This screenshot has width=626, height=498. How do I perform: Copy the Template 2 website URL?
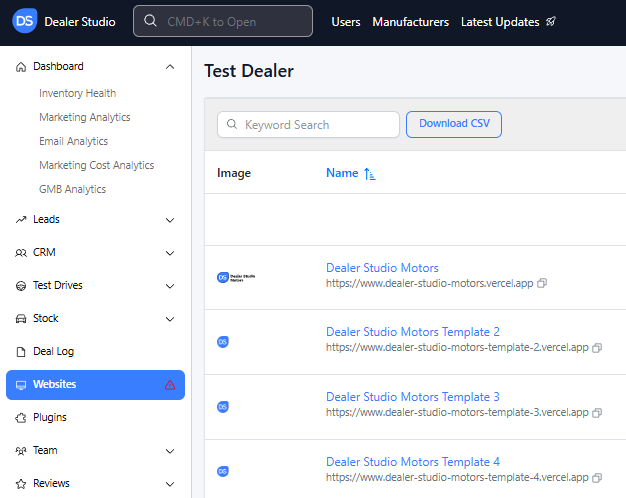tap(597, 348)
